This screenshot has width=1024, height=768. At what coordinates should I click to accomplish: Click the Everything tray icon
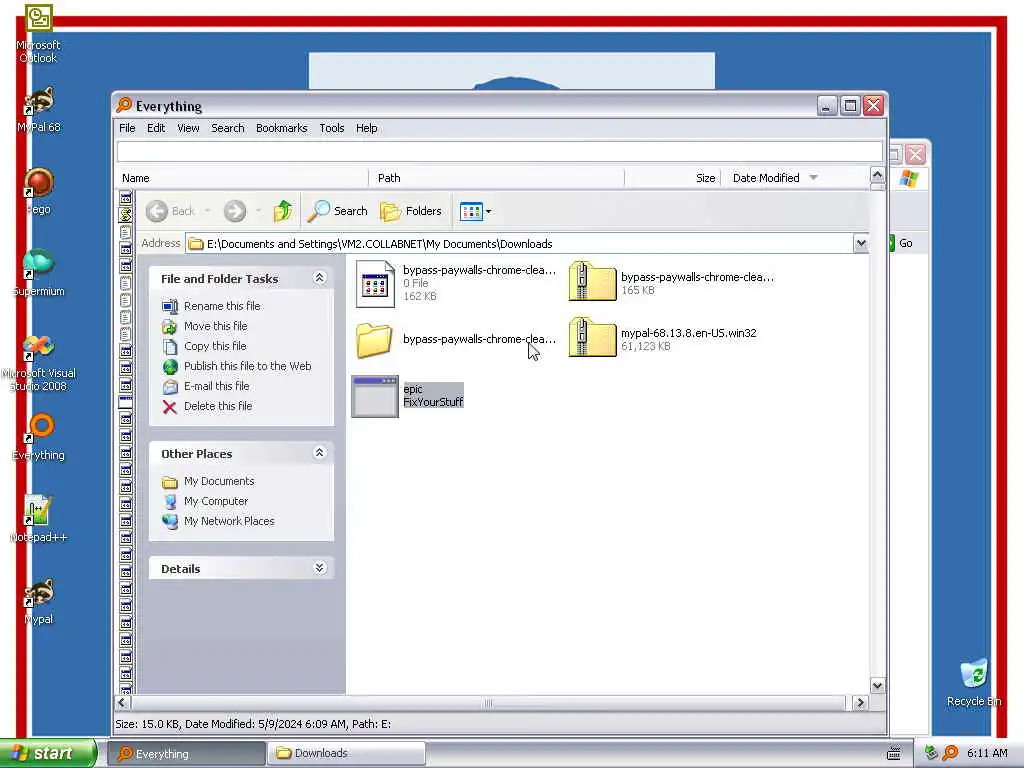950,753
